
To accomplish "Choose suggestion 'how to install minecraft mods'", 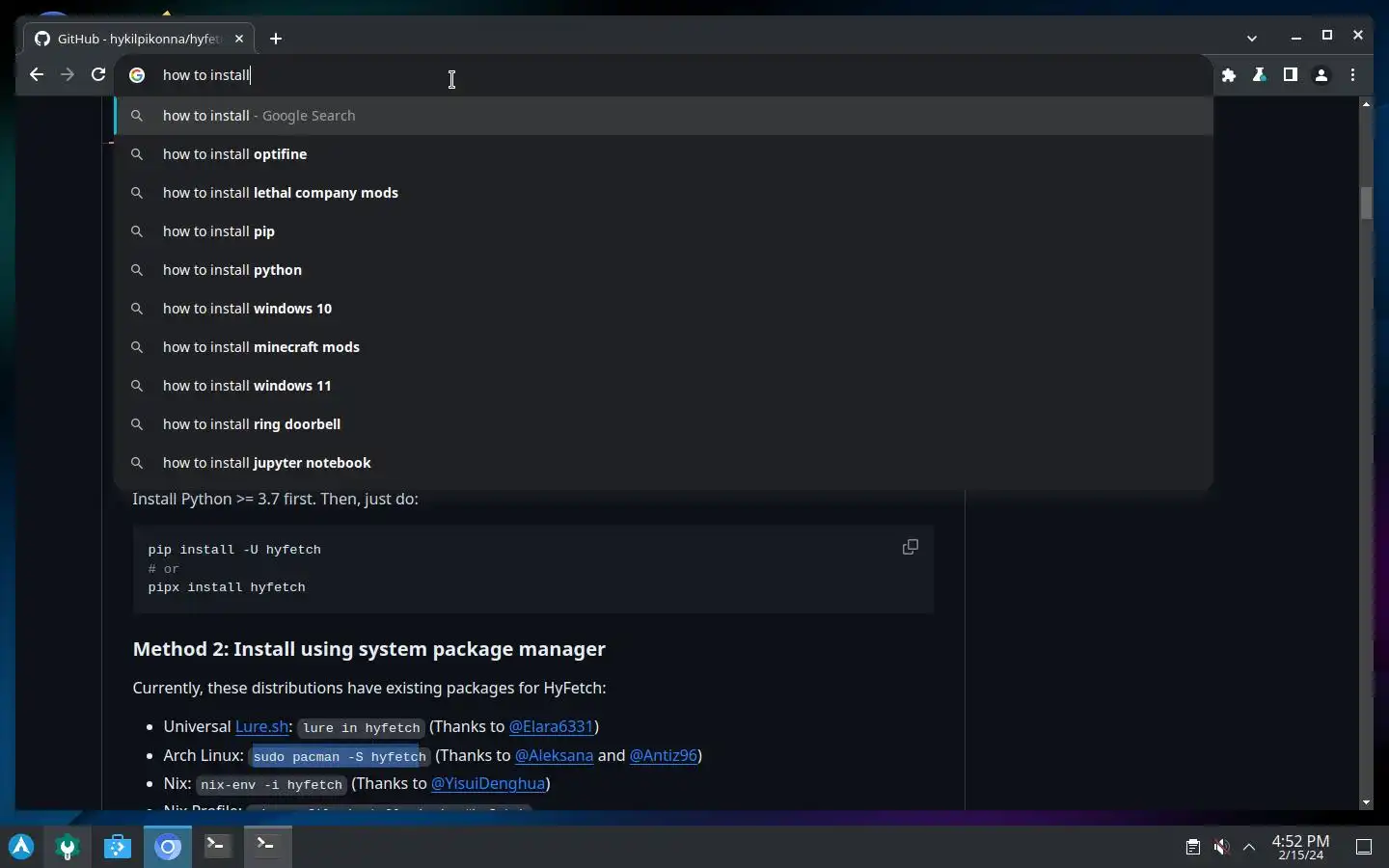I will [x=664, y=347].
